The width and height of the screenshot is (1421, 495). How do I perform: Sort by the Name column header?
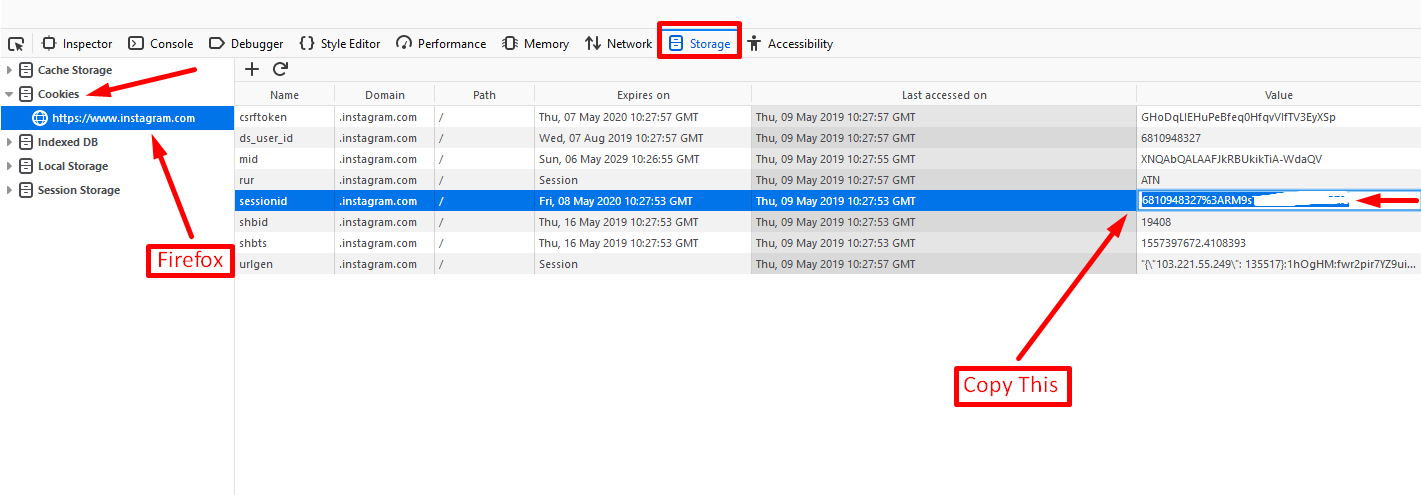tap(285, 95)
